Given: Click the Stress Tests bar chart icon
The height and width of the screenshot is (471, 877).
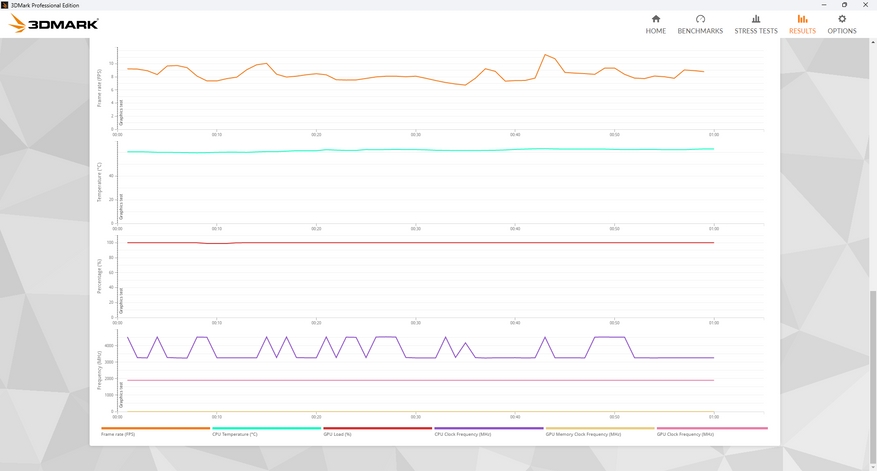Looking at the screenshot, I should pyautogui.click(x=756, y=19).
